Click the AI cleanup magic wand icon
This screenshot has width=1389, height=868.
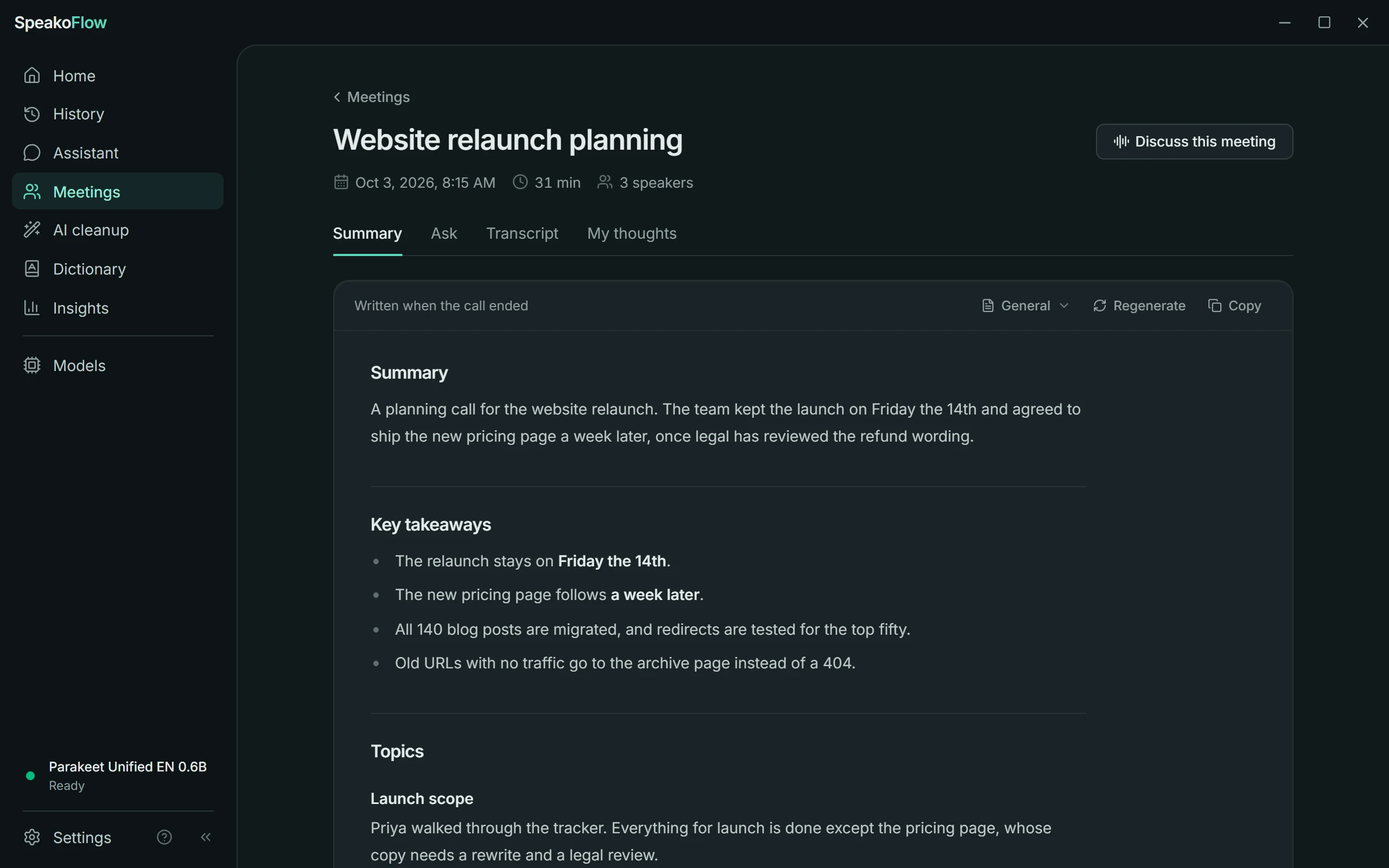click(32, 229)
